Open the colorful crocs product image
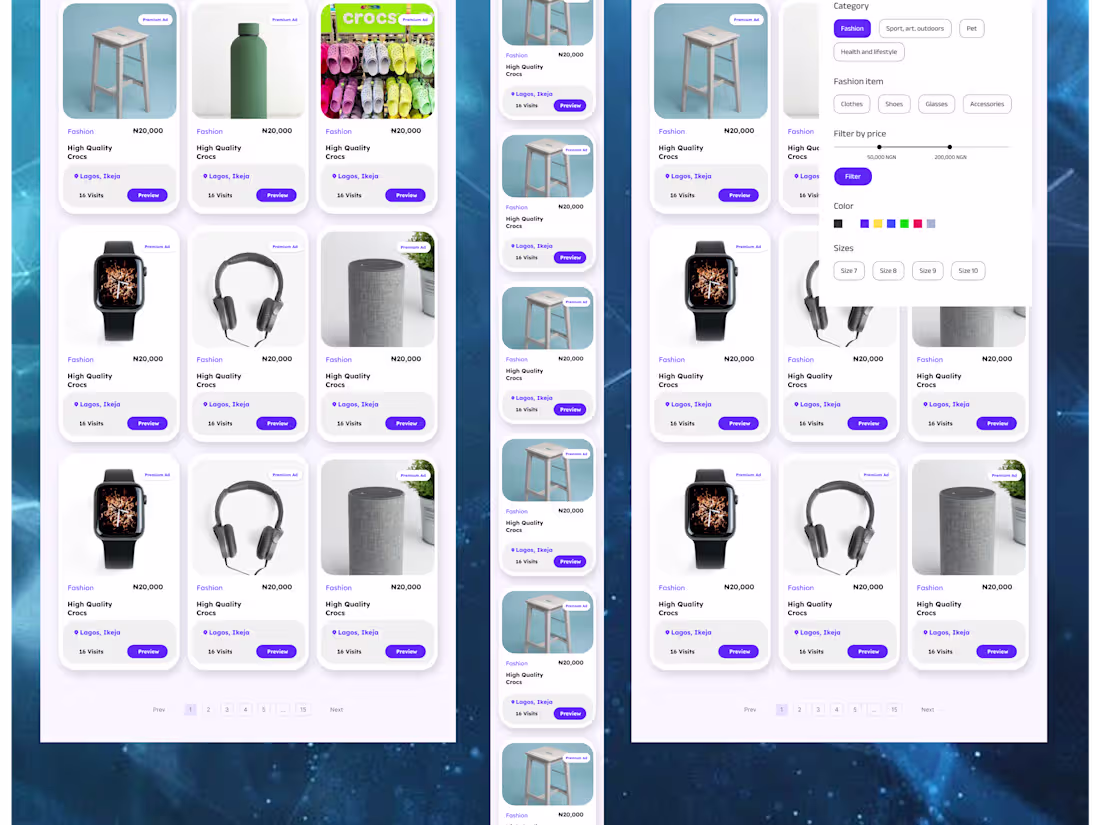Screen dimensions: 1100x825 pos(377,61)
